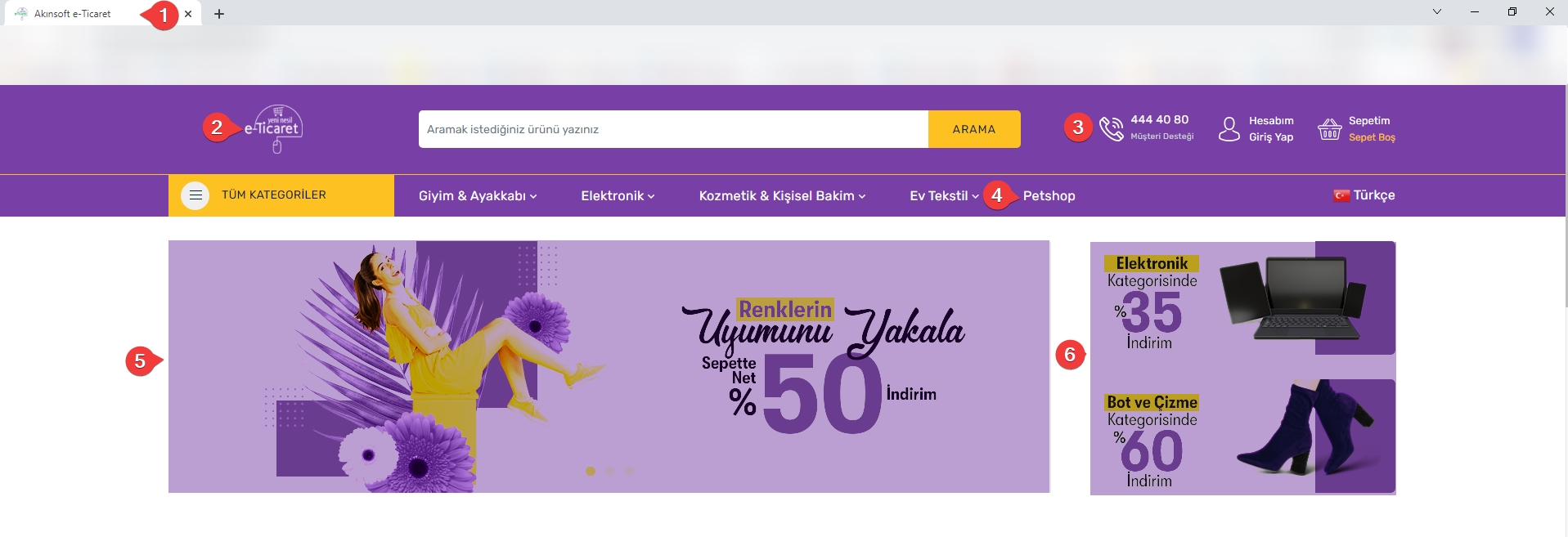Open the Ev Tekstil menu
Image resolution: width=1568 pixels, height=537 pixels.
[944, 196]
